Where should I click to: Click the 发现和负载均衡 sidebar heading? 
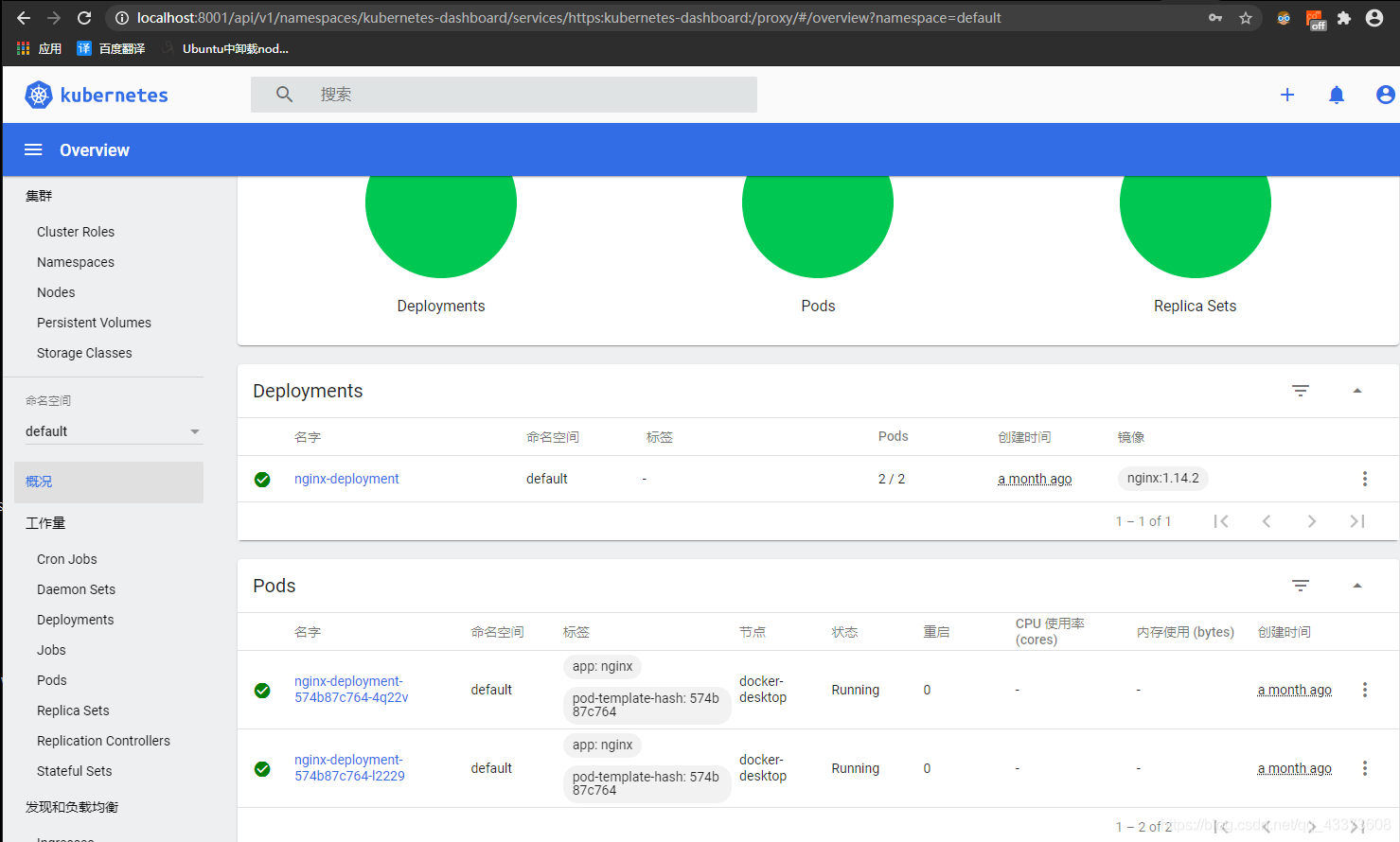pyautogui.click(x=72, y=807)
